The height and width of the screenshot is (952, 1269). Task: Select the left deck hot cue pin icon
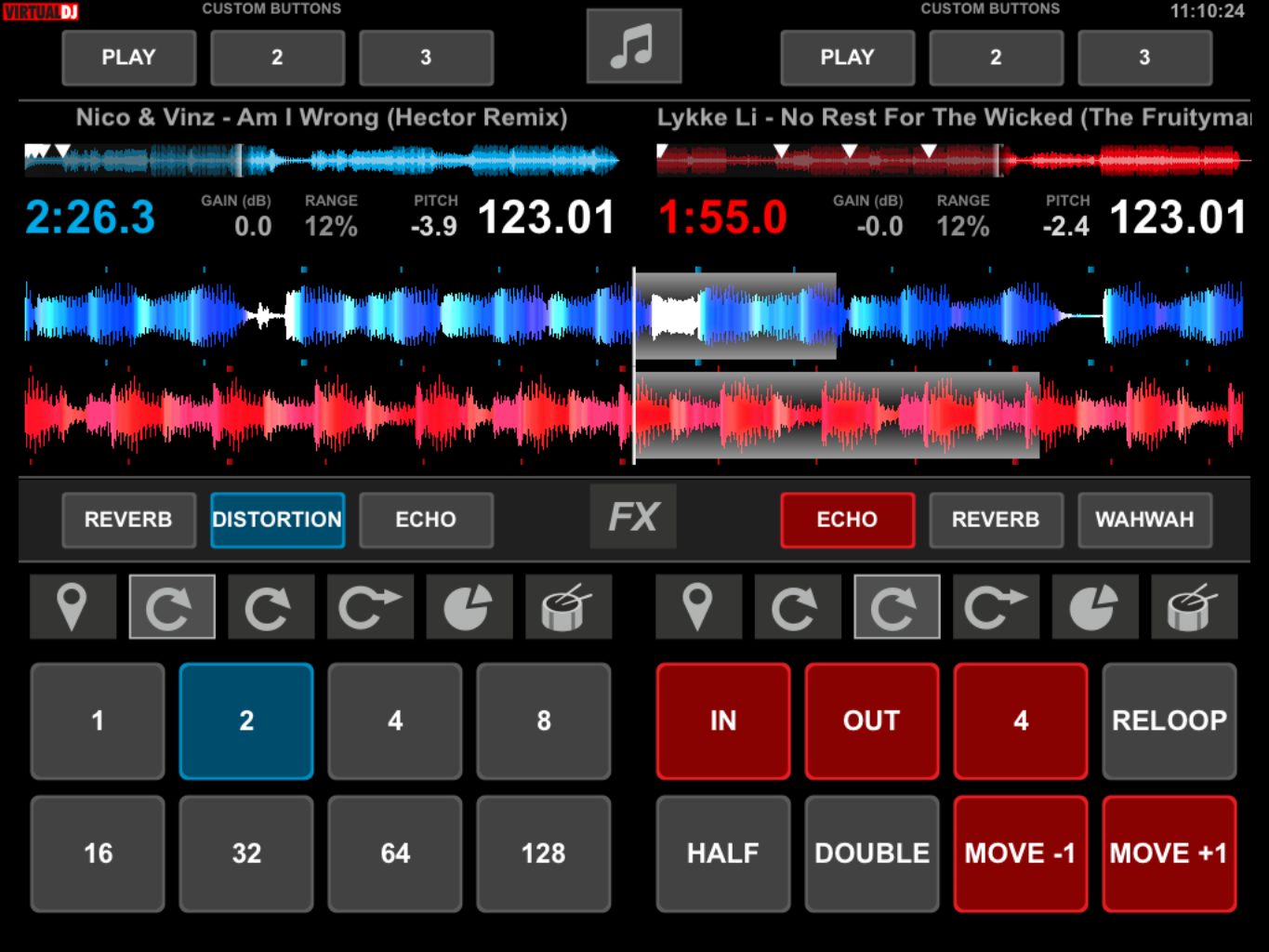[73, 607]
